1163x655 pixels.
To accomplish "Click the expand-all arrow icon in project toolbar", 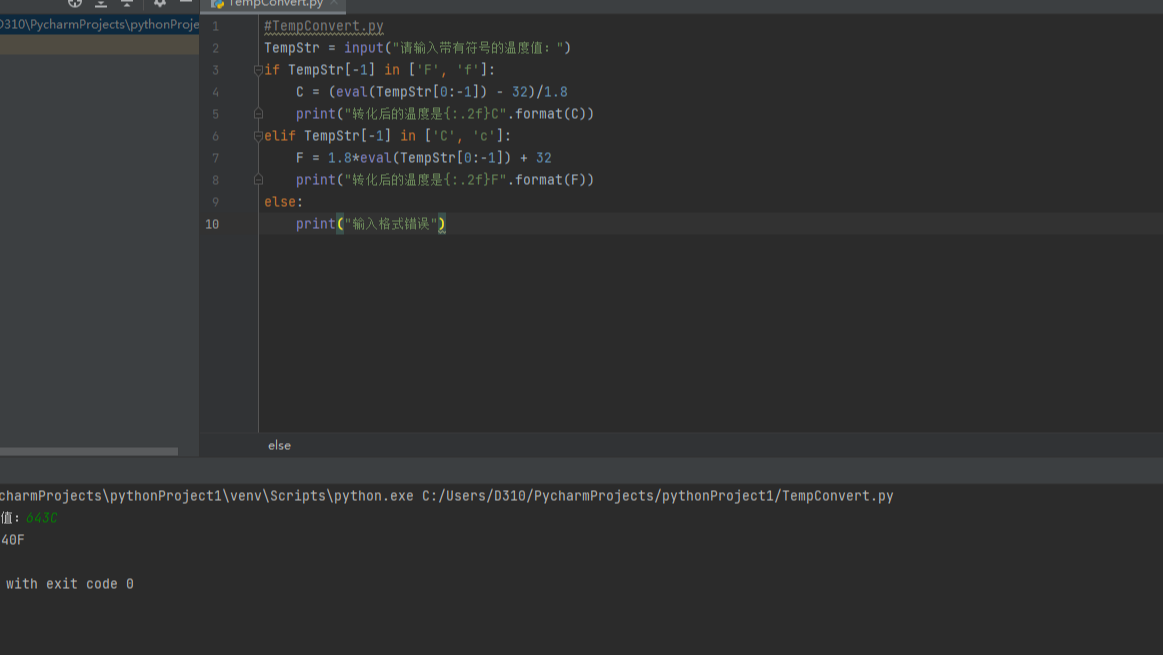I will 101,4.
